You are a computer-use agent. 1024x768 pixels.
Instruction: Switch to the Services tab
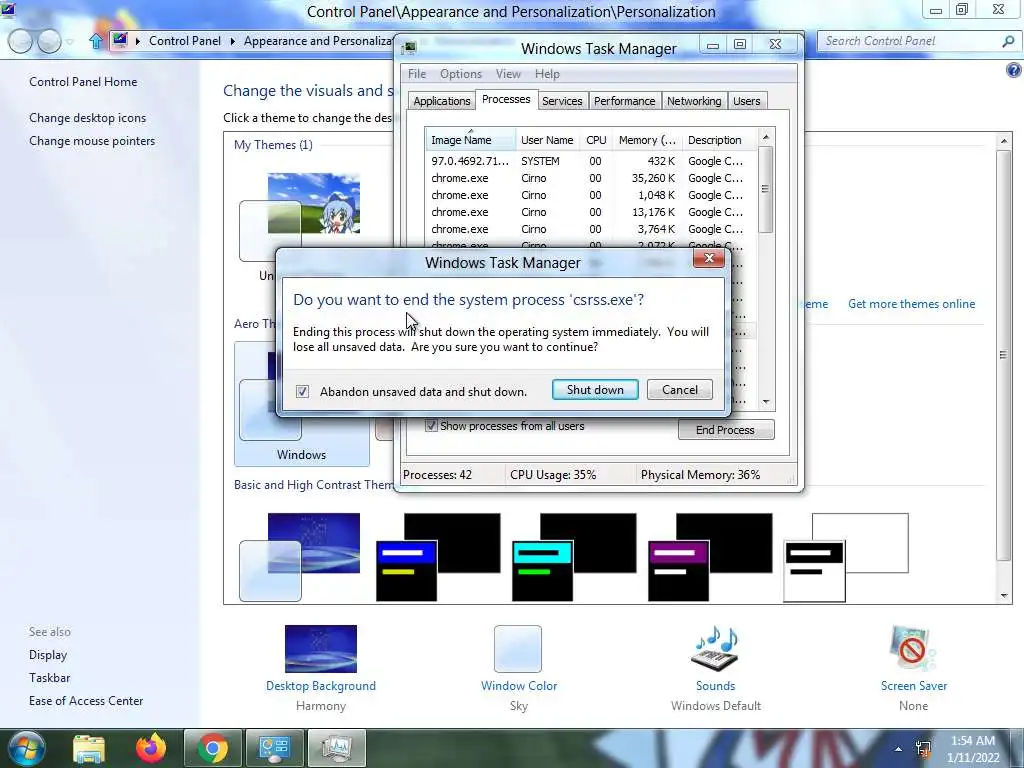tap(562, 101)
